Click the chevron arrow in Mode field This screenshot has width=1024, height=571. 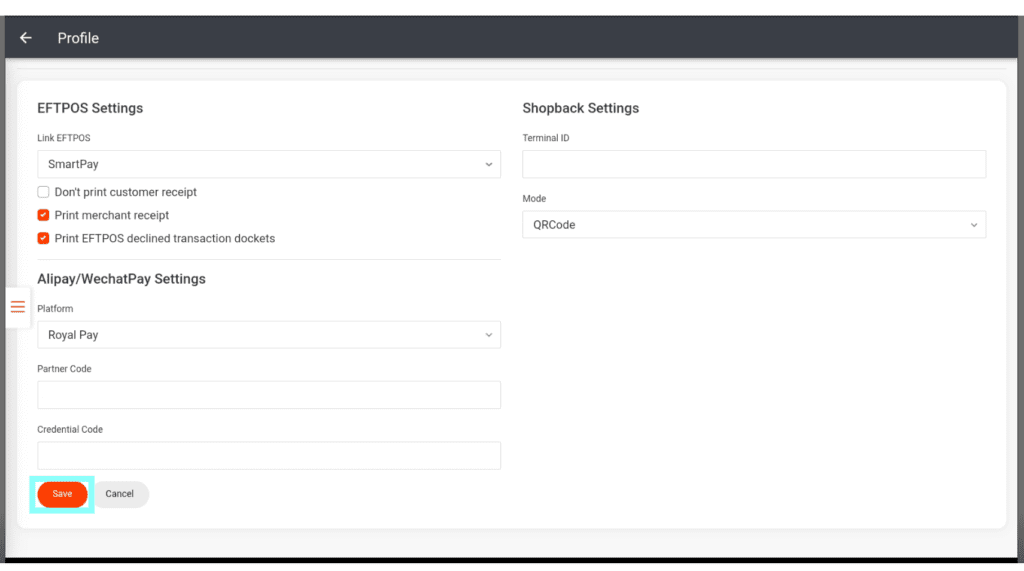click(x=974, y=225)
